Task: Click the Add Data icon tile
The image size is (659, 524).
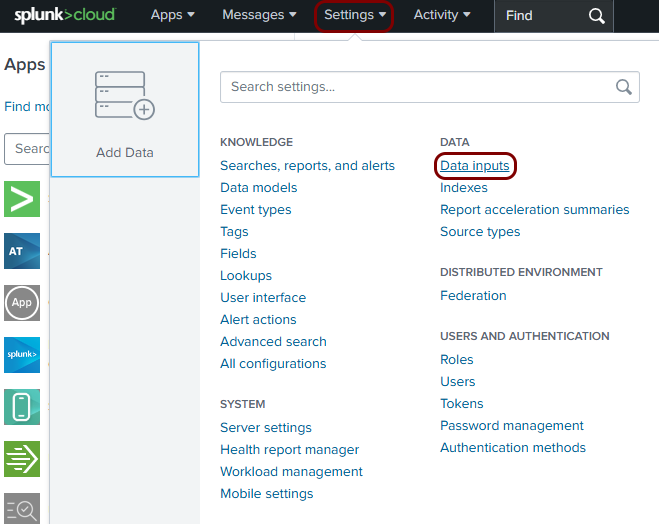Action: (x=125, y=109)
